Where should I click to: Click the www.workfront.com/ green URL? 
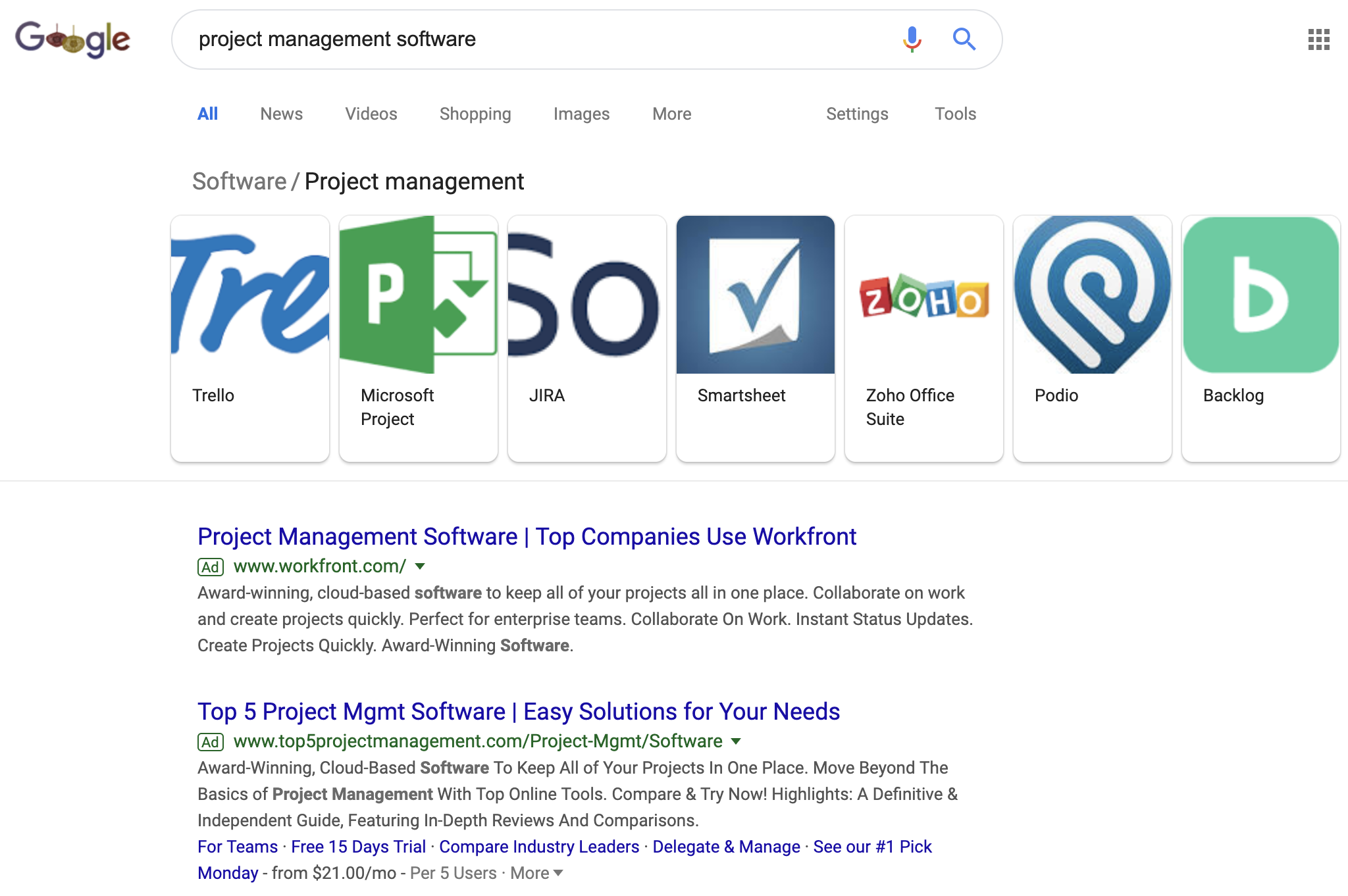320,566
